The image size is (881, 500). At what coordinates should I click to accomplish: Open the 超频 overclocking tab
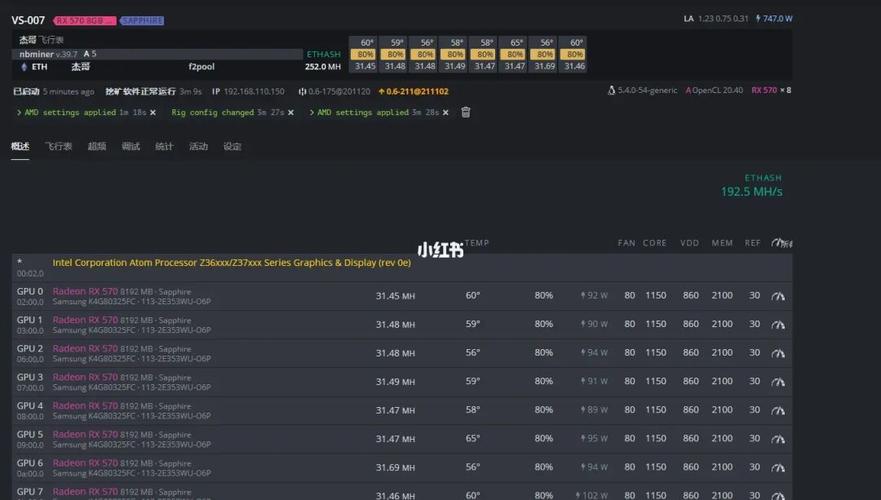96,147
